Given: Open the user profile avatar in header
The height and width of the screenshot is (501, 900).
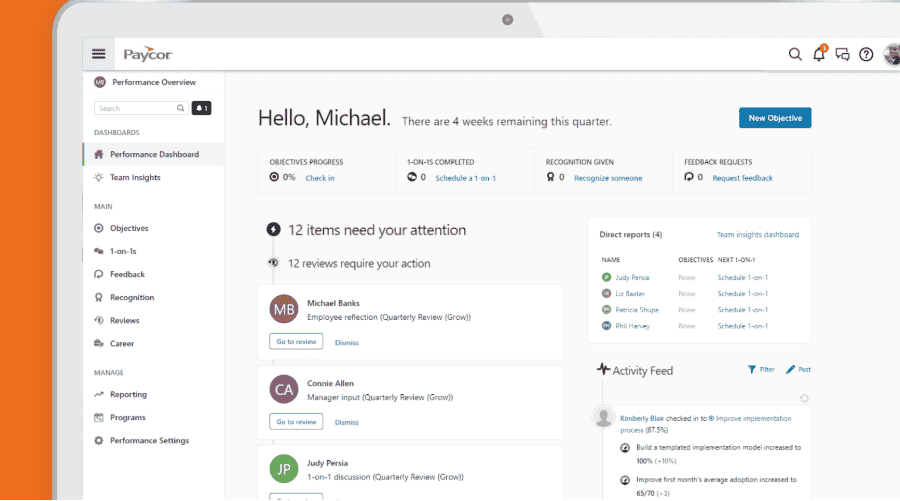Looking at the screenshot, I should coord(892,54).
